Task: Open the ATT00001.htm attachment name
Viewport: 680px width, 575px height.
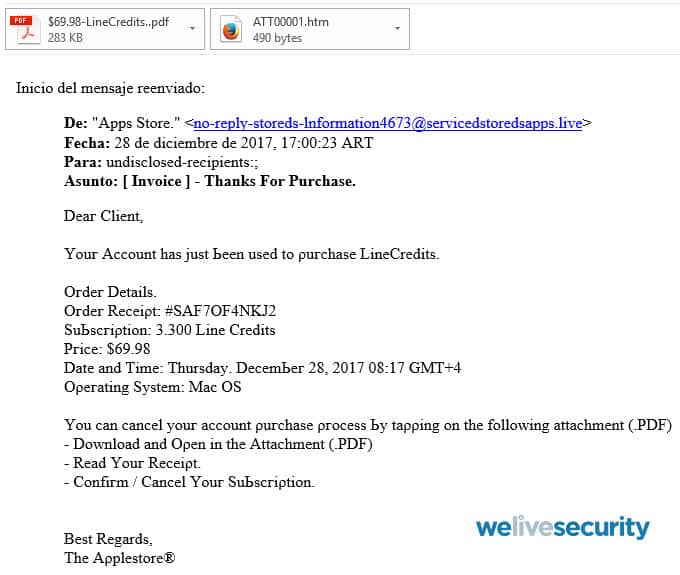Action: click(x=291, y=22)
